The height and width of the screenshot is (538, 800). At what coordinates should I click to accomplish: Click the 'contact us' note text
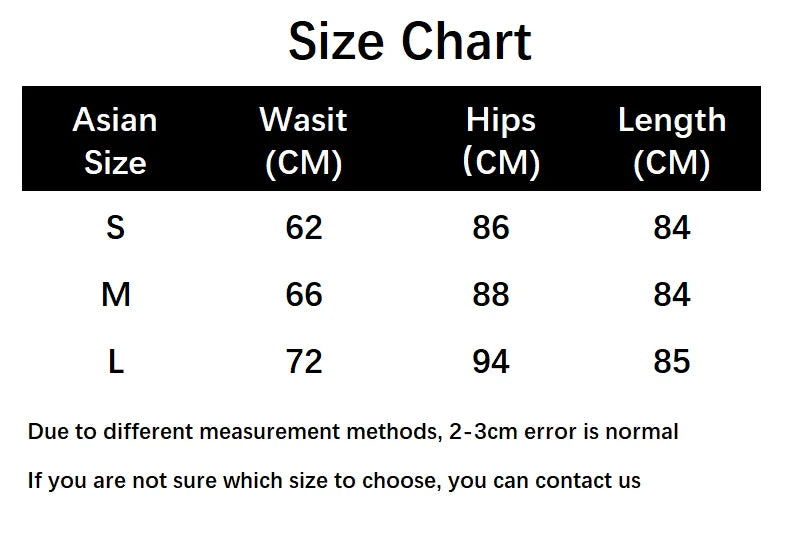[334, 481]
